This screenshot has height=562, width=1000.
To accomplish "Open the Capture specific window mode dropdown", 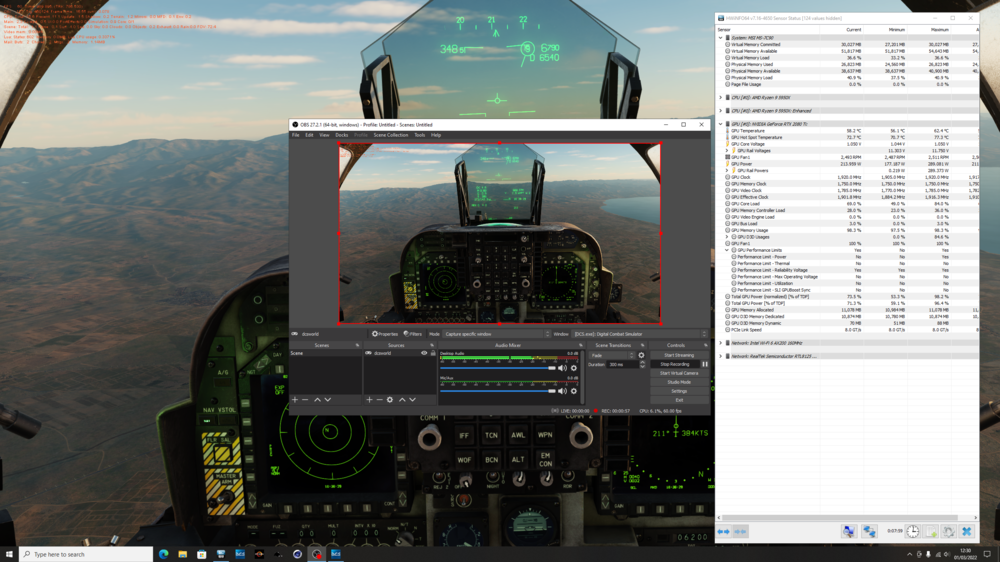I will pos(495,334).
